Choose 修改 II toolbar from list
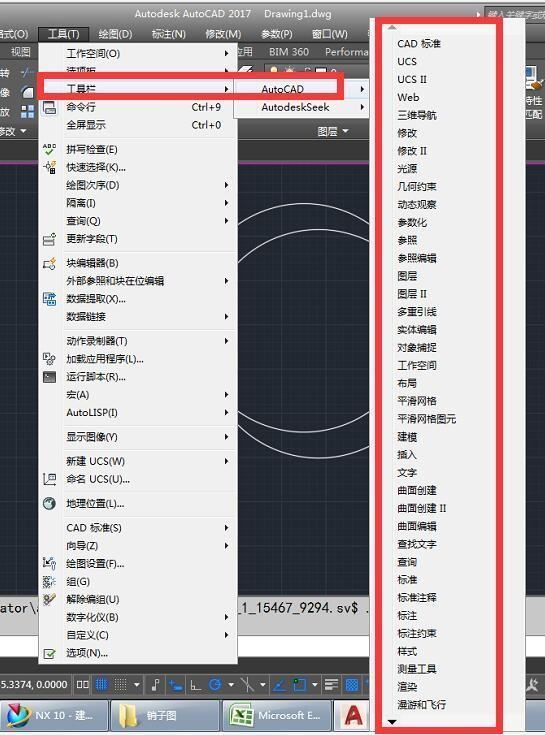Screen dimensions: 545x735 [412, 151]
